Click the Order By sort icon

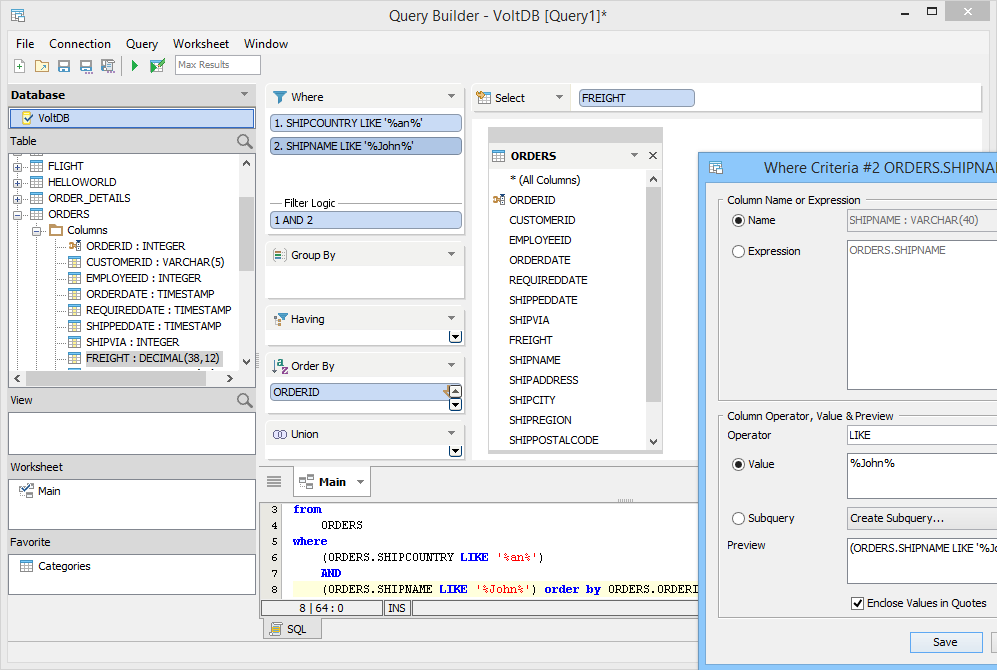[280, 366]
